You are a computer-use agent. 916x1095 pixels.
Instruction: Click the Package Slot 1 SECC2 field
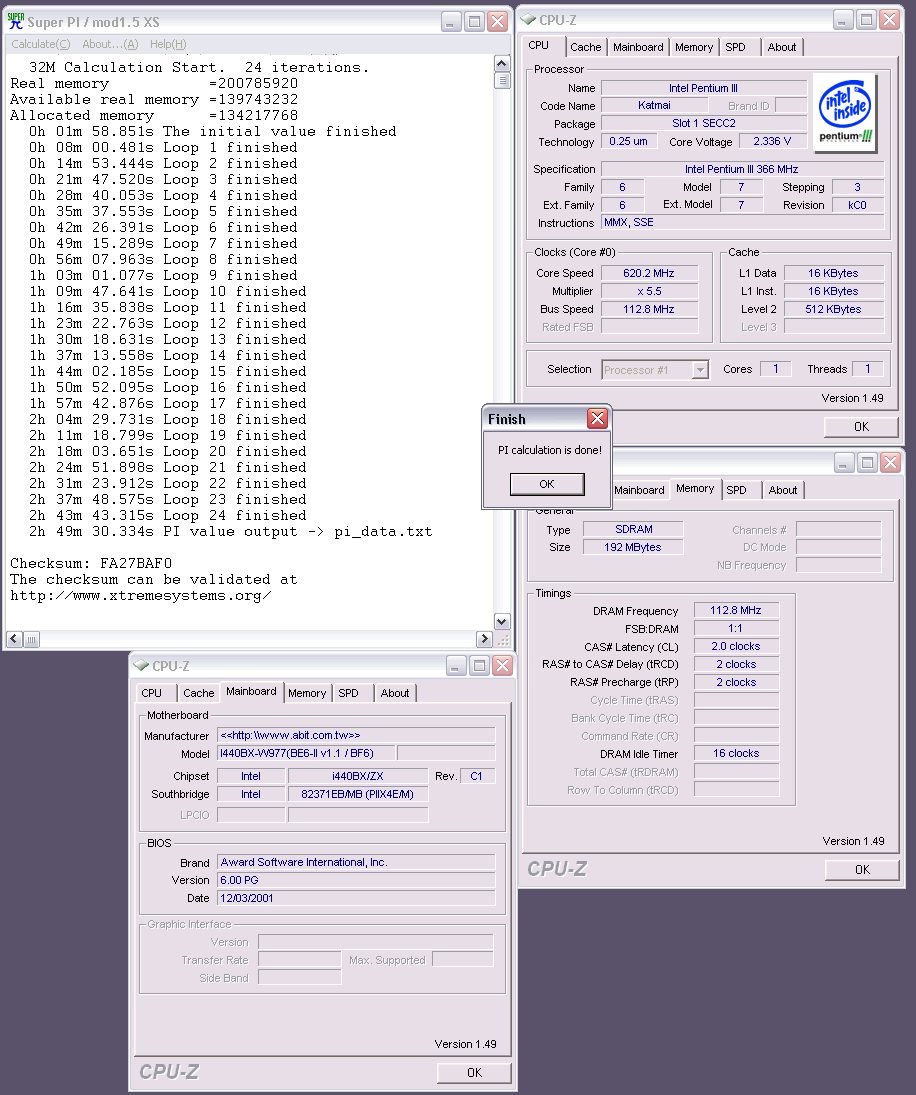click(x=704, y=124)
